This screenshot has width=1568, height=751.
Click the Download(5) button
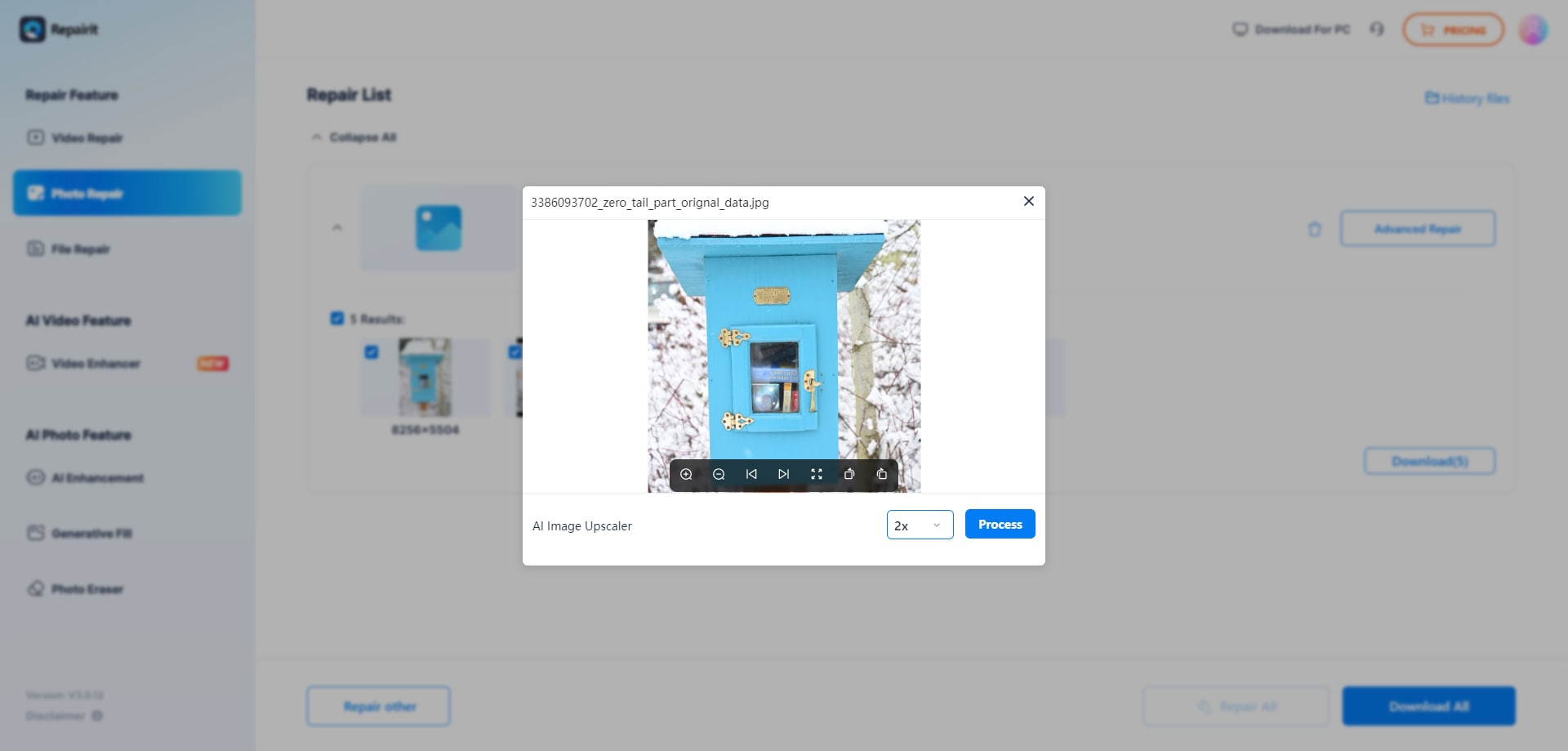click(x=1430, y=462)
